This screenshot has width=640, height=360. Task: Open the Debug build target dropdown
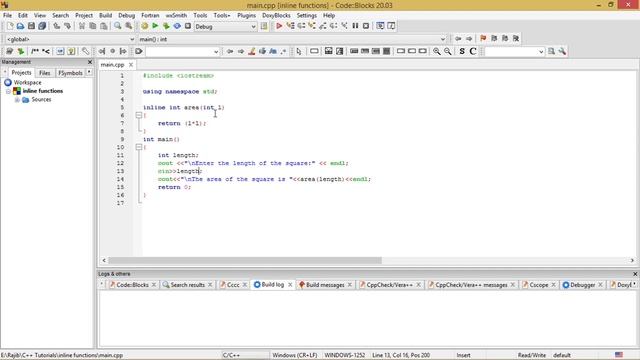(x=225, y=27)
